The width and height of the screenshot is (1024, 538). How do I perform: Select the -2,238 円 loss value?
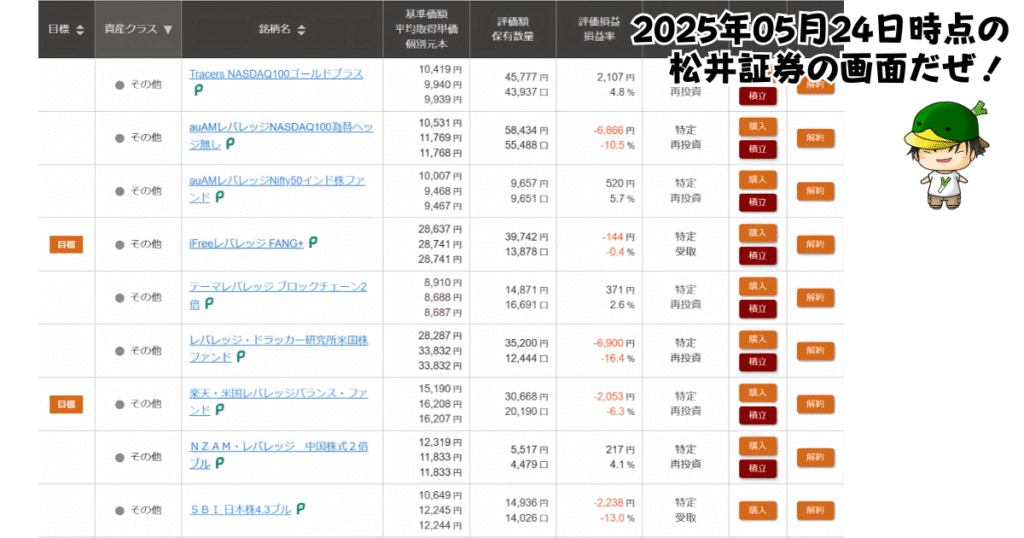click(614, 503)
